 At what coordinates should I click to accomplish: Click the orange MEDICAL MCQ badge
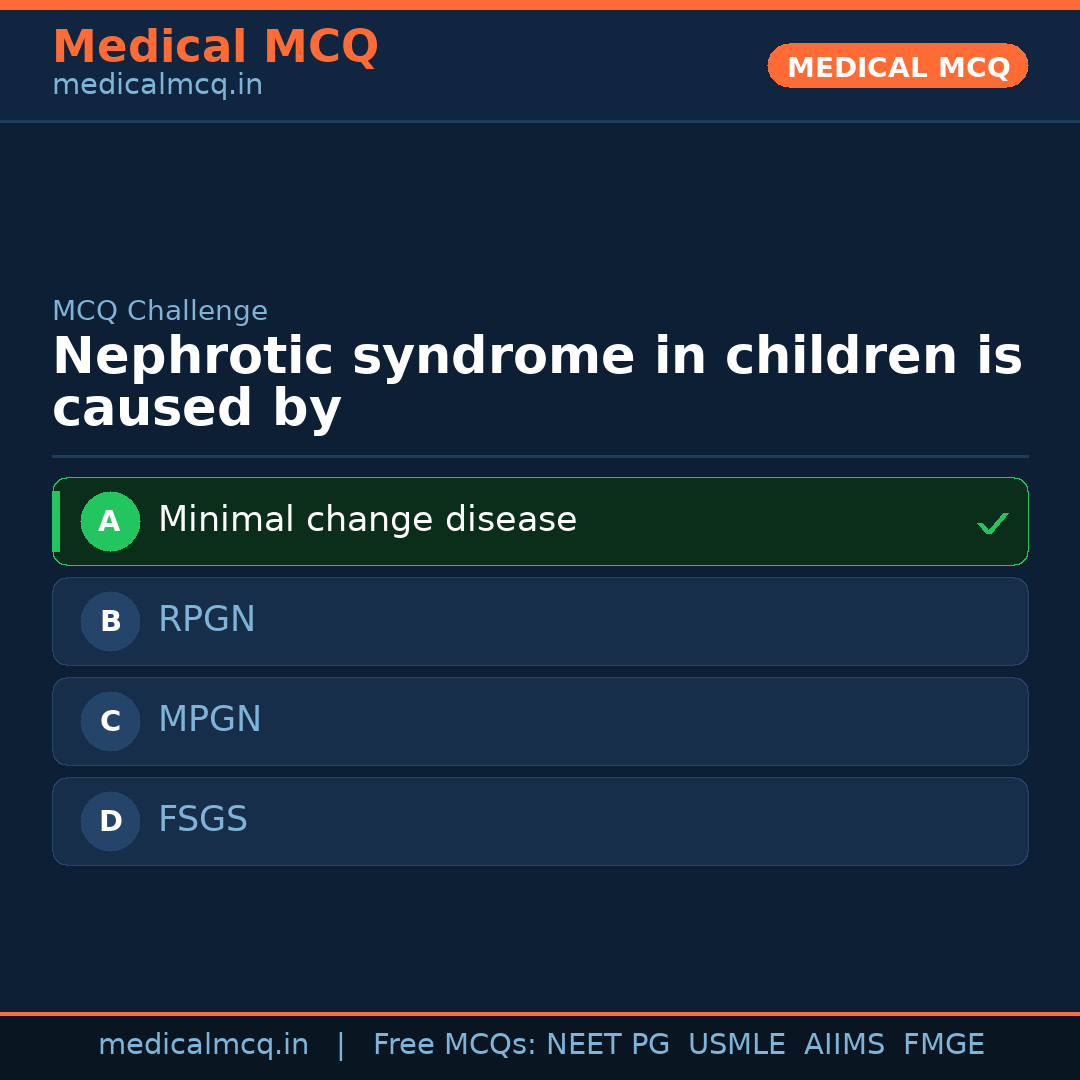coord(898,66)
